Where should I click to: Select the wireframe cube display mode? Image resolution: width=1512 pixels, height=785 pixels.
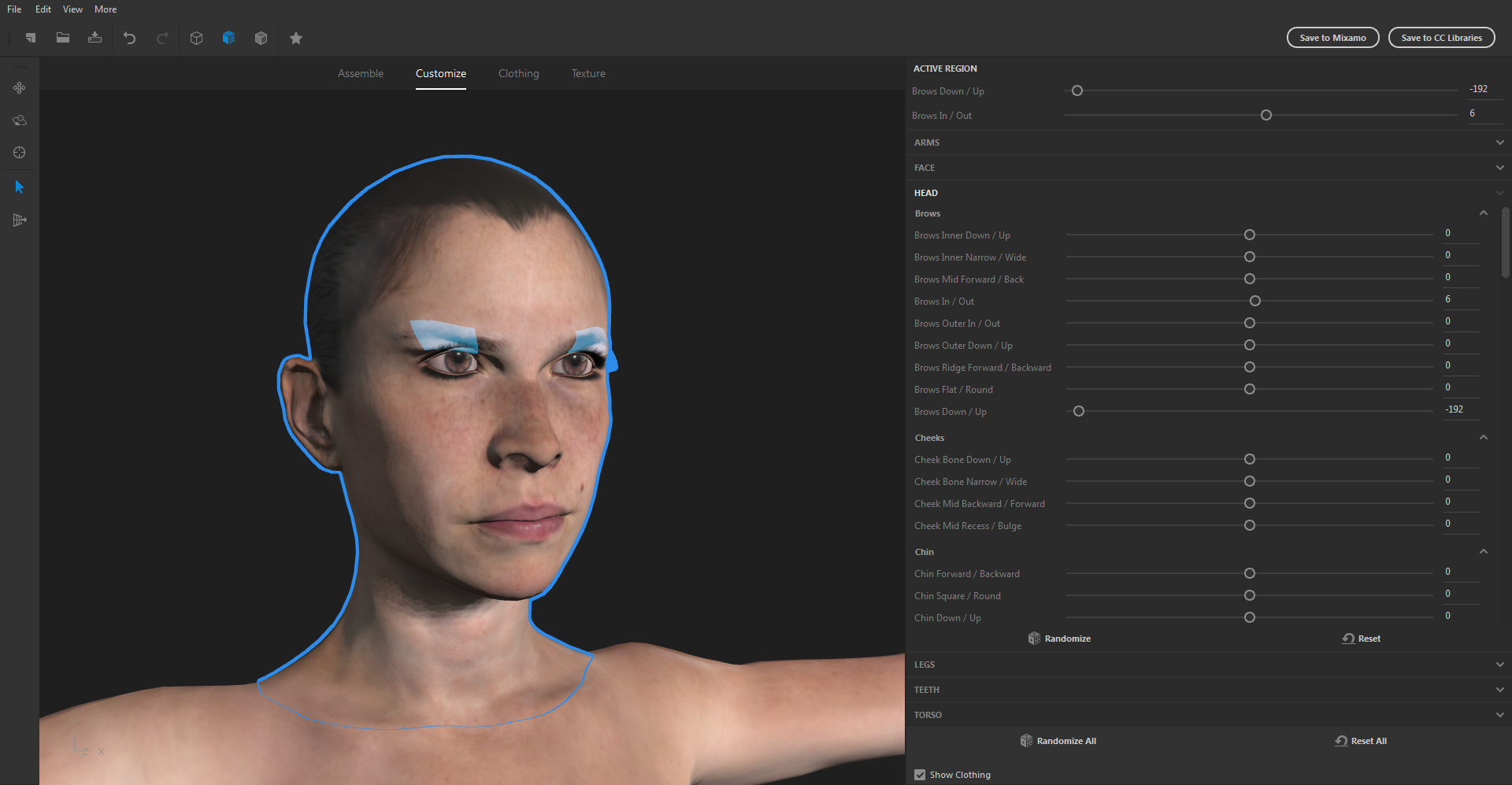(196, 38)
